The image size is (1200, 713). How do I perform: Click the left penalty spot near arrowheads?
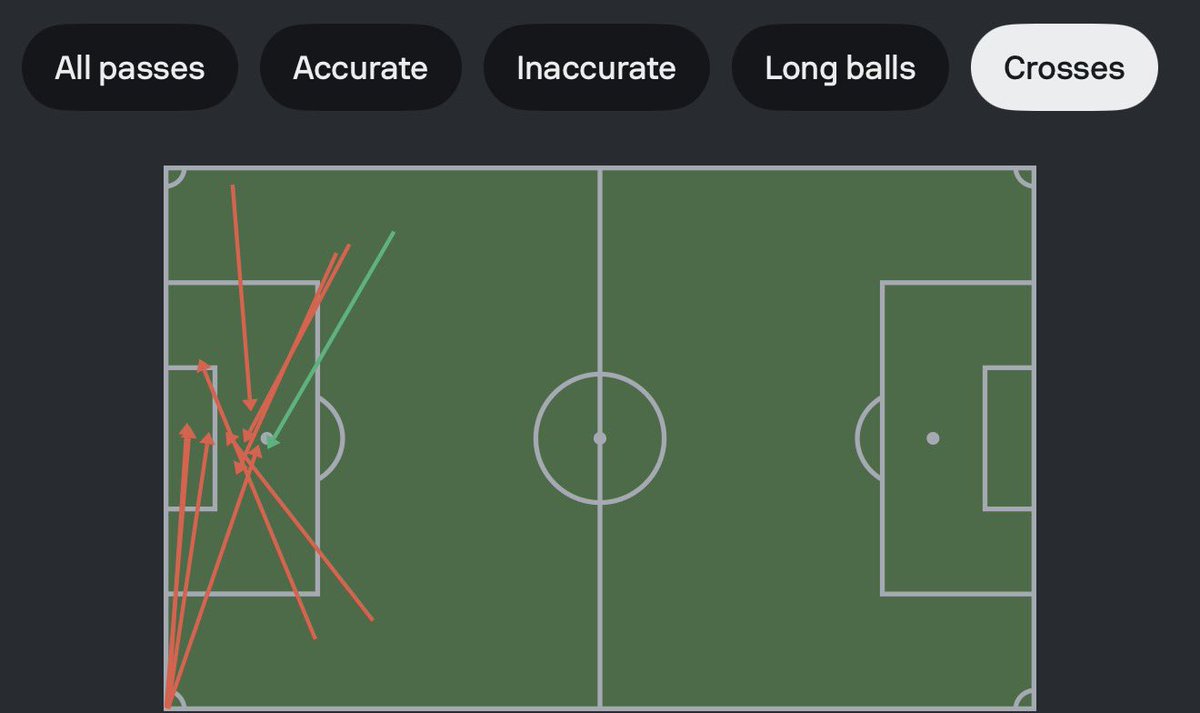coord(266,438)
